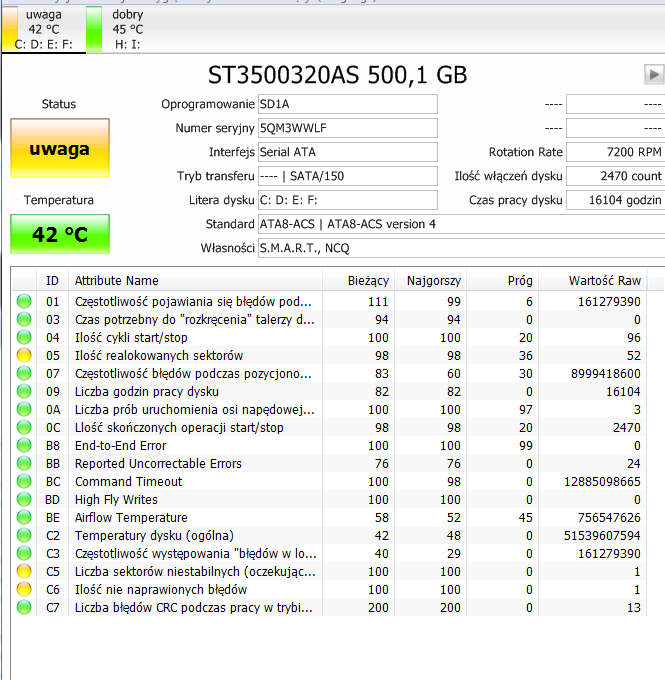This screenshot has height=680, width=665.
Task: Click the Attribute Name column header
Action: (195, 281)
